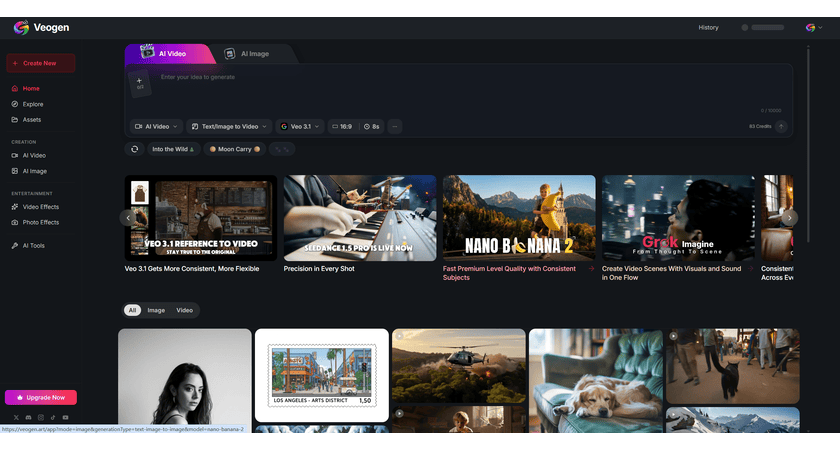This screenshot has width=840, height=450.
Task: Click the Video Effects sparkle icon
Action: pyautogui.click(x=15, y=207)
